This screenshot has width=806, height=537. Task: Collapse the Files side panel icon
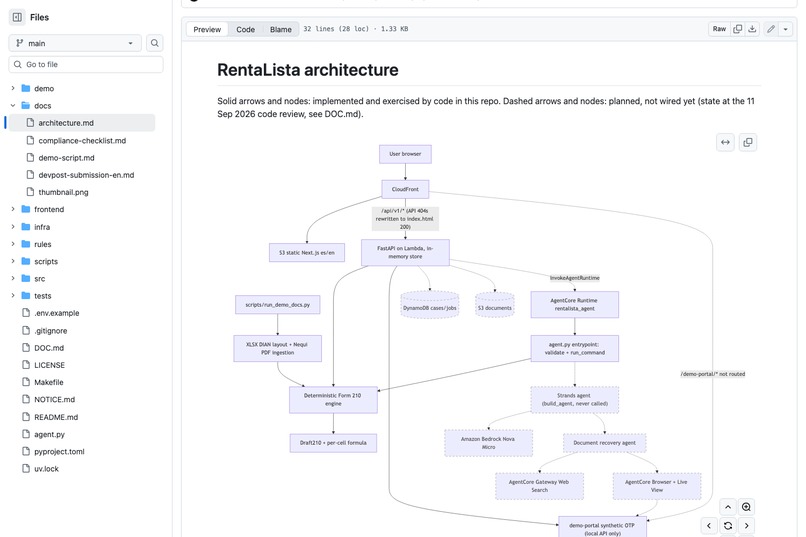[x=17, y=17]
